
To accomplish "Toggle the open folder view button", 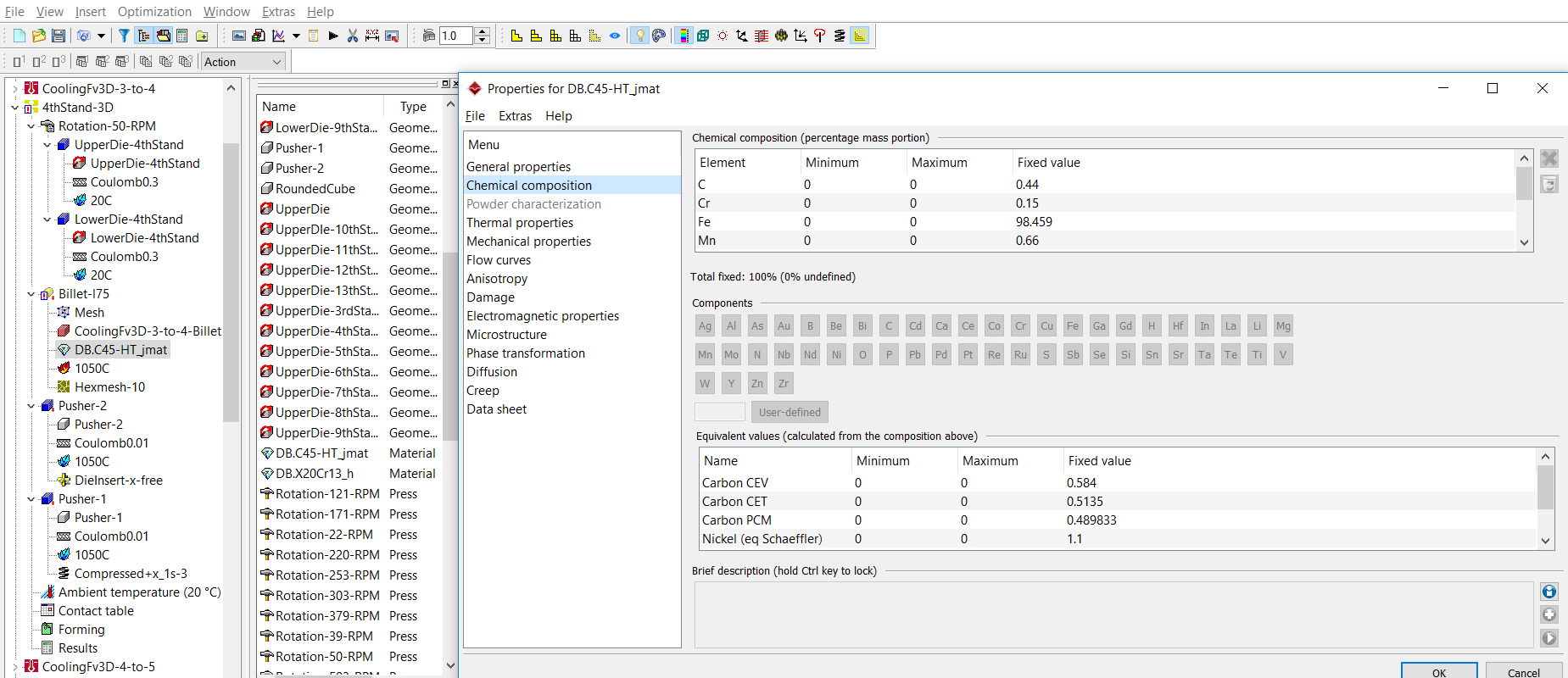I will point(163,36).
